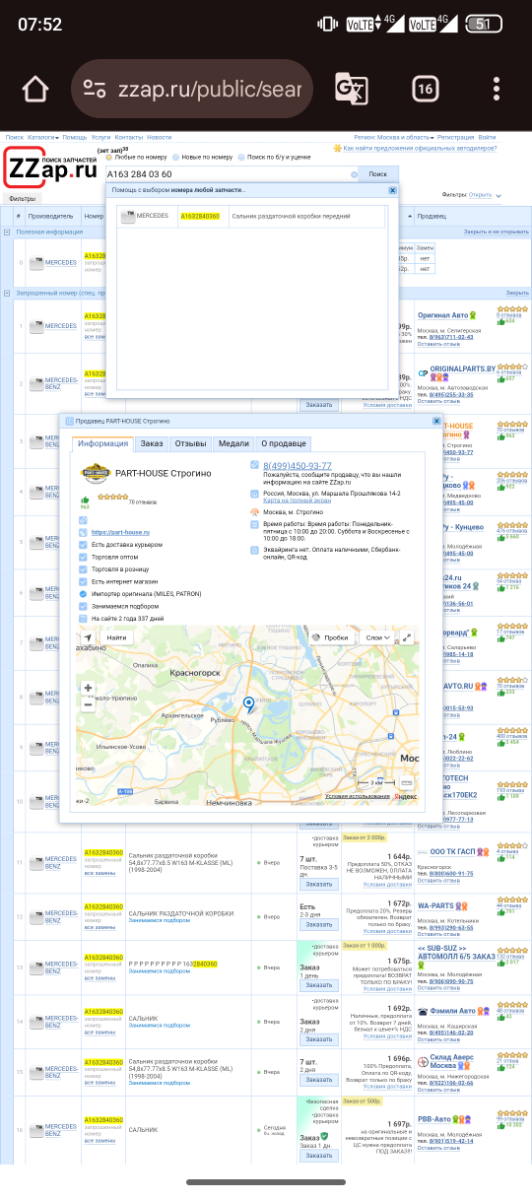This screenshot has height=1200, width=532.
Task: Switch to the "О продавце" tab
Action: (284, 444)
